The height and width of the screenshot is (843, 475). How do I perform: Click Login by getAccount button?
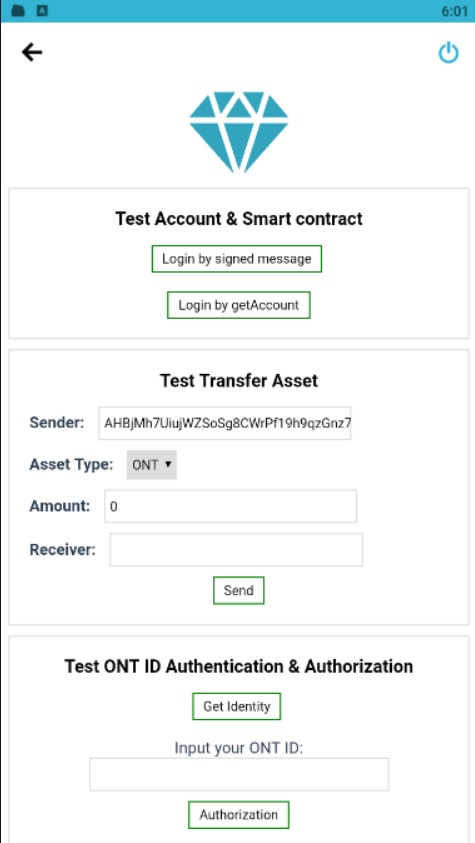pos(239,305)
